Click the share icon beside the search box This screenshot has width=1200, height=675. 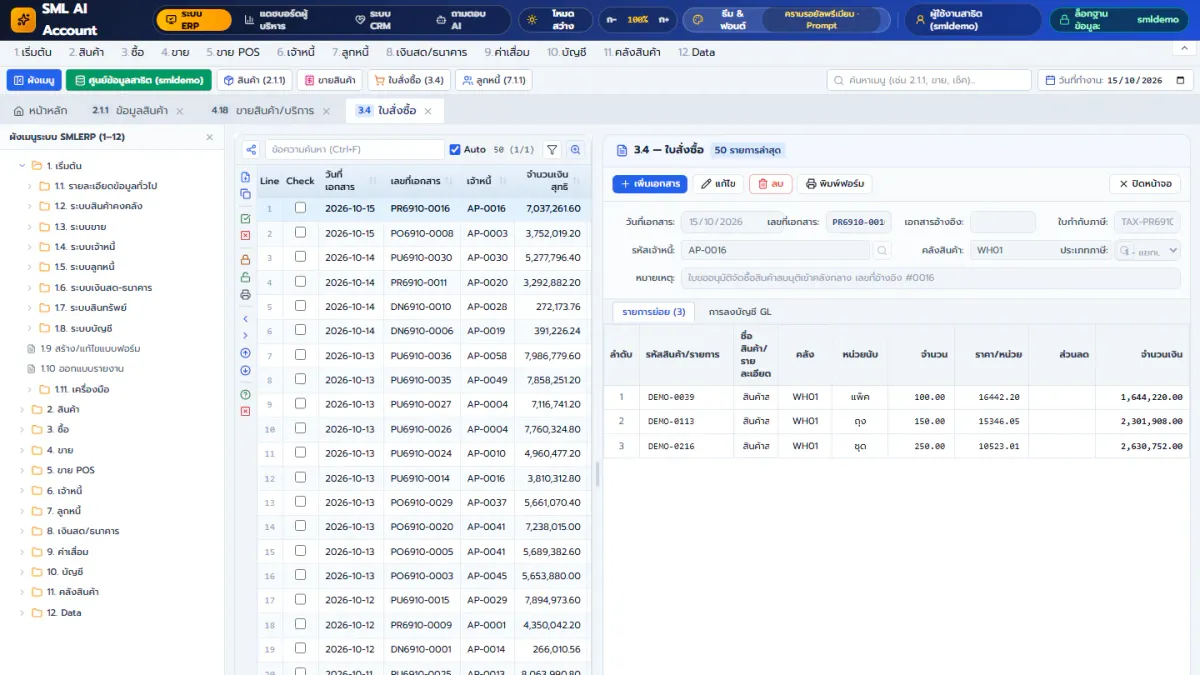[x=251, y=149]
